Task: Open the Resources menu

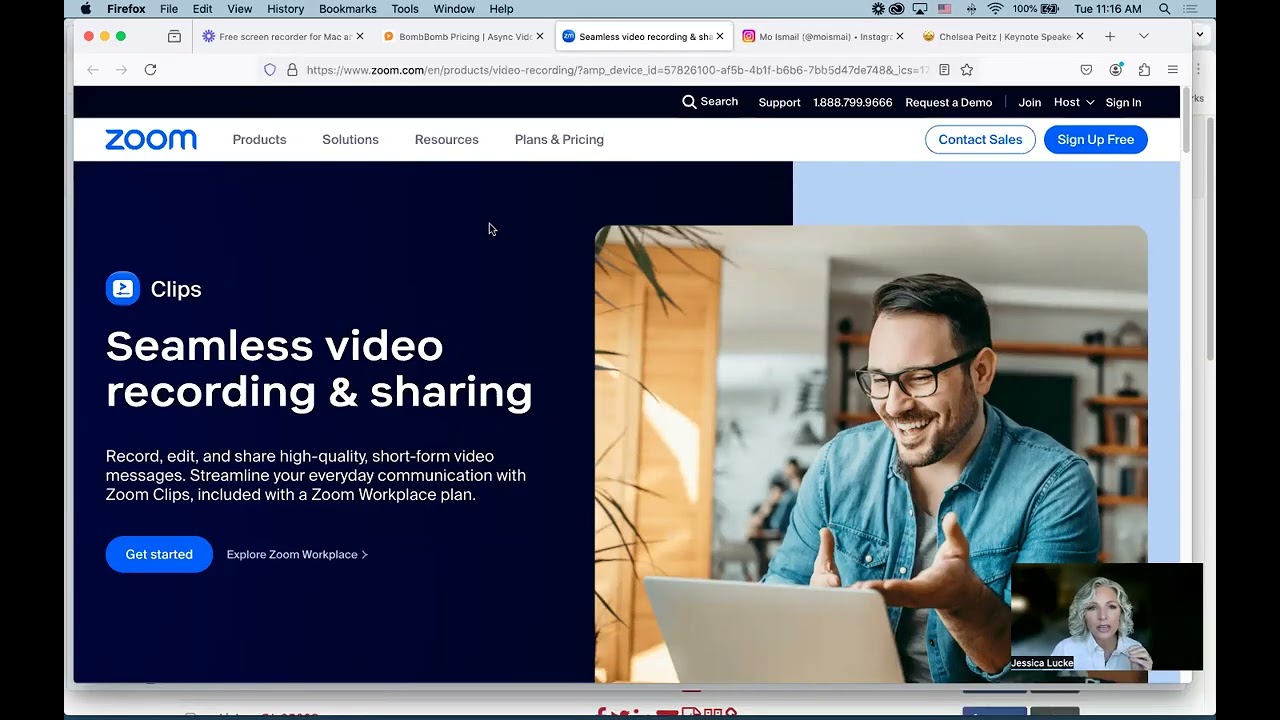Action: click(447, 140)
